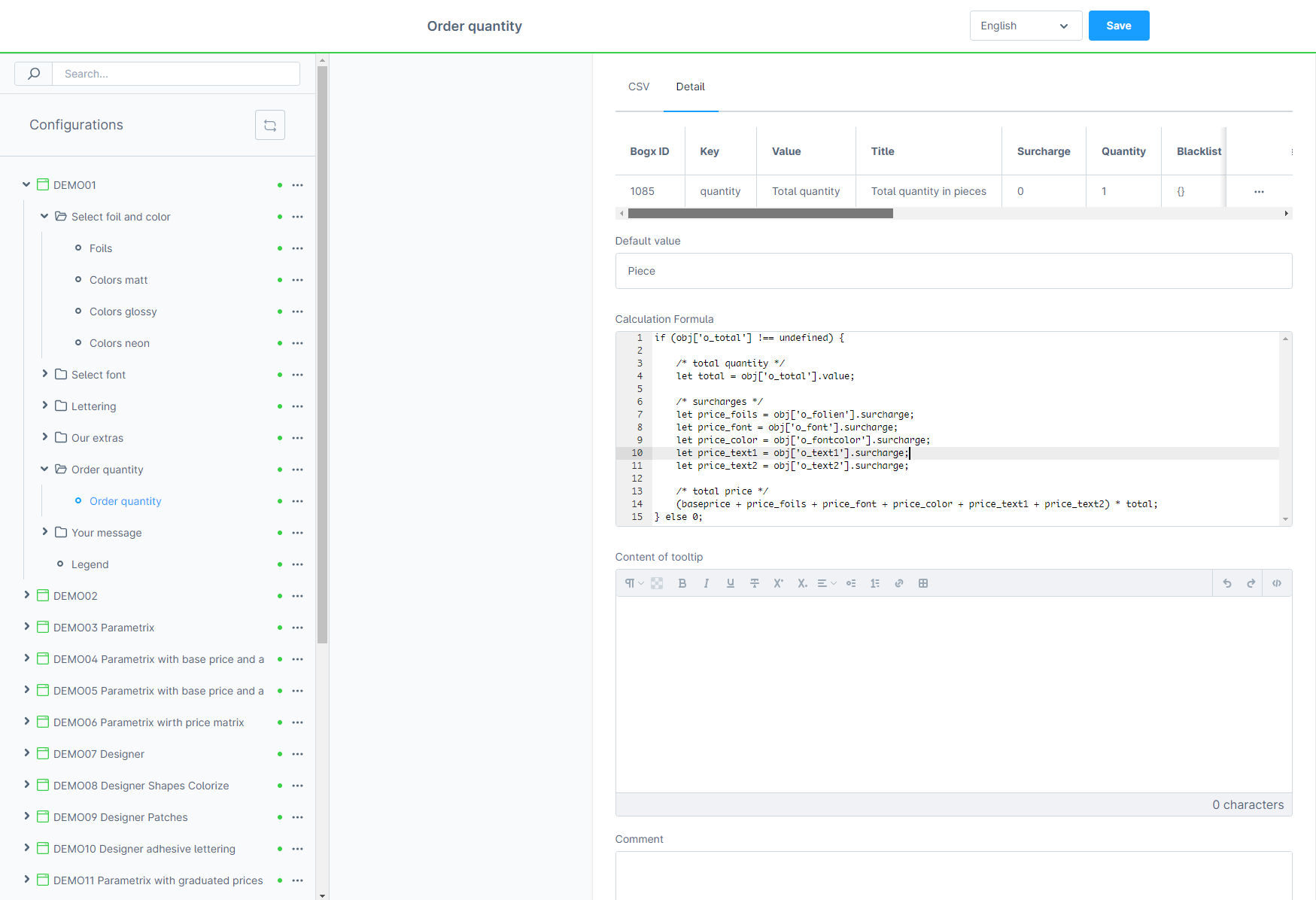This screenshot has height=900, width=1316.
Task: Redo in tooltip editor
Action: 1251,583
